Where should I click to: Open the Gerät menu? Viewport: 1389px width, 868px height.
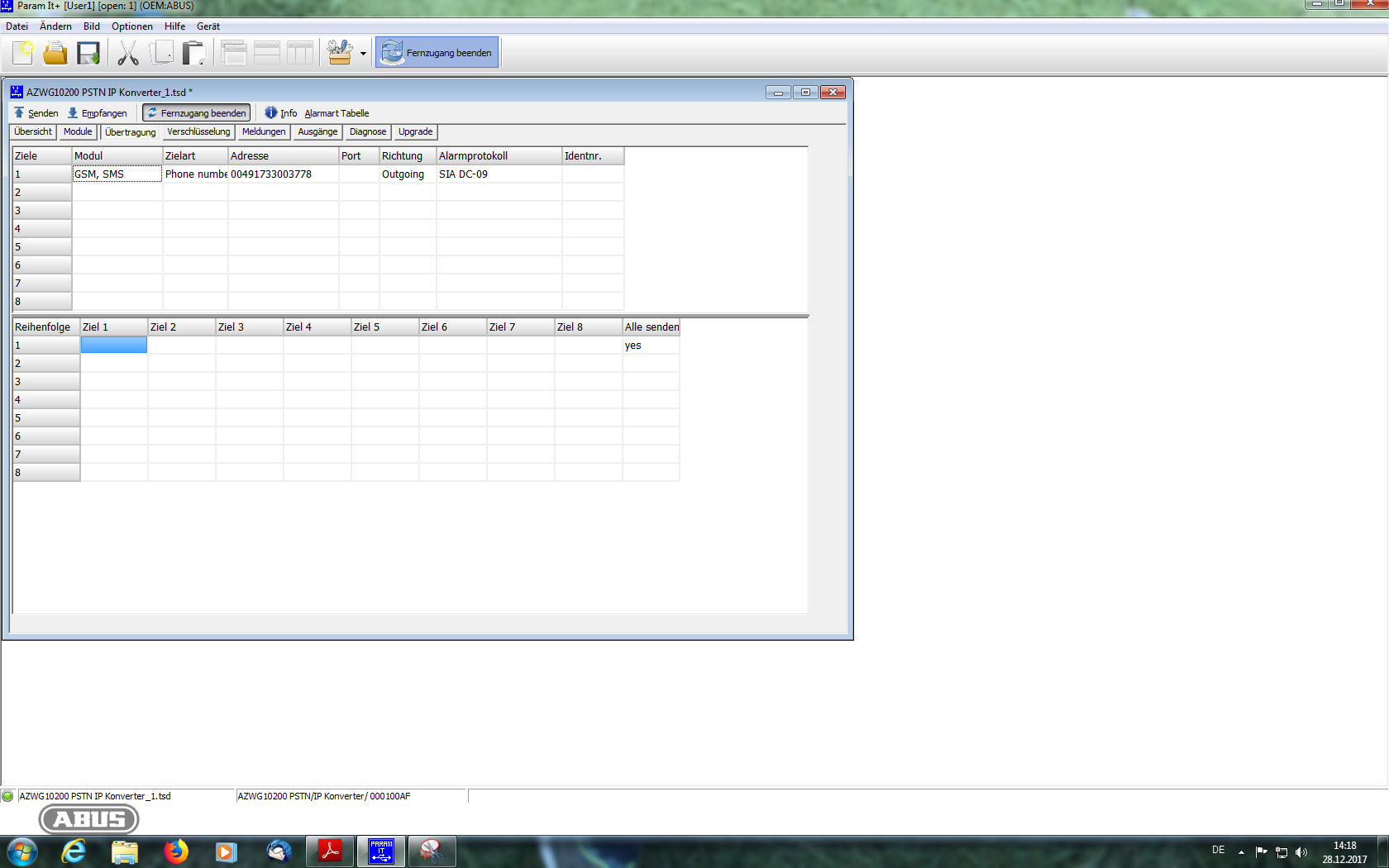point(208,26)
